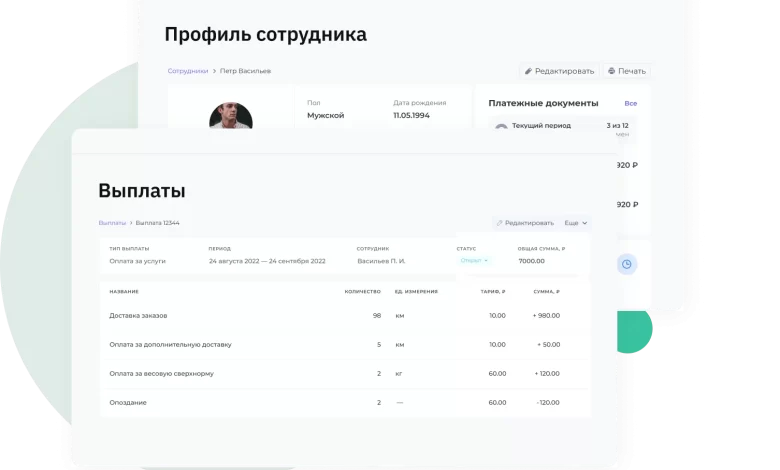780x470 pixels.
Task: Click the + 120.00 sum cell
Action: (547, 374)
